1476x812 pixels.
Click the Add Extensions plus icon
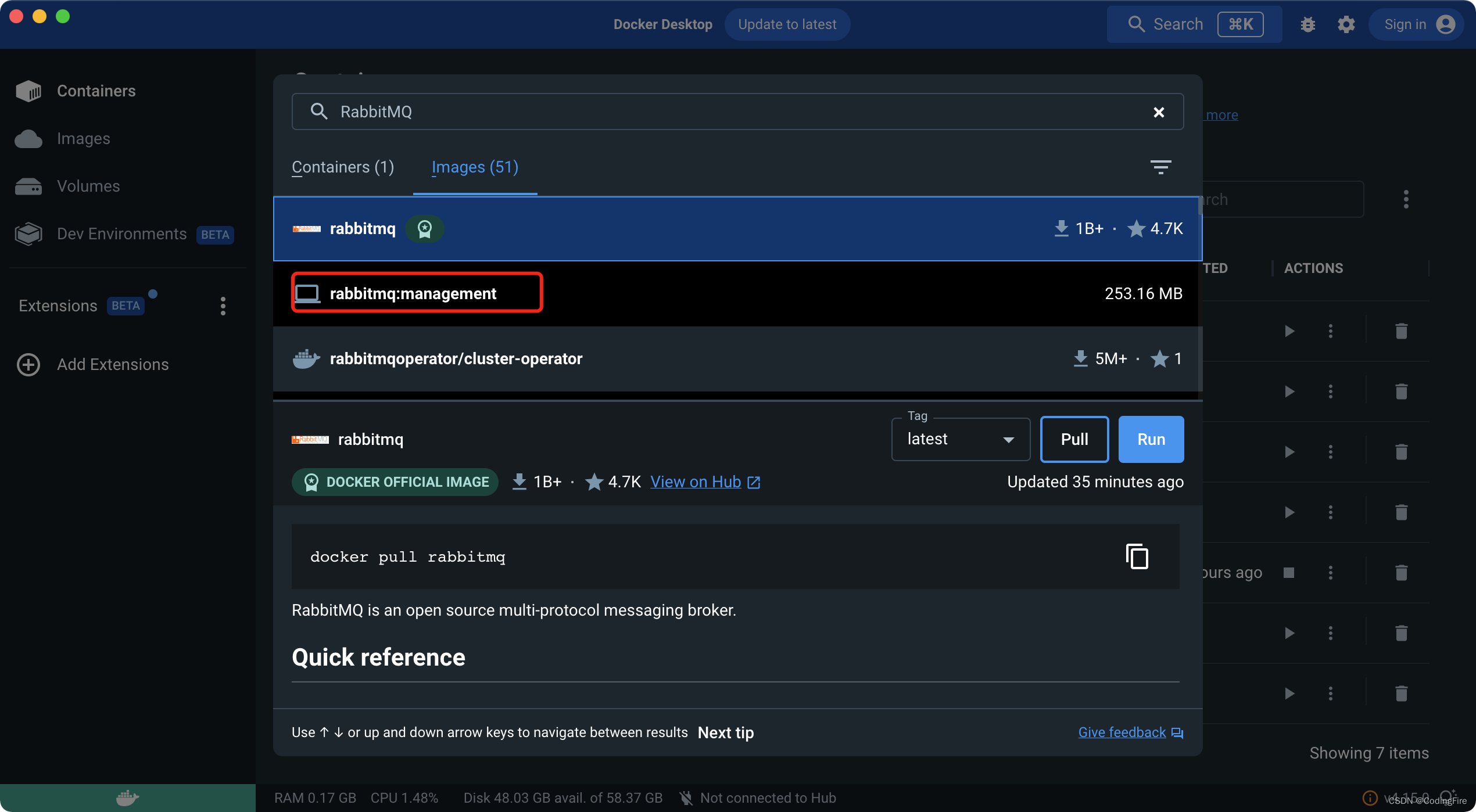click(x=28, y=364)
